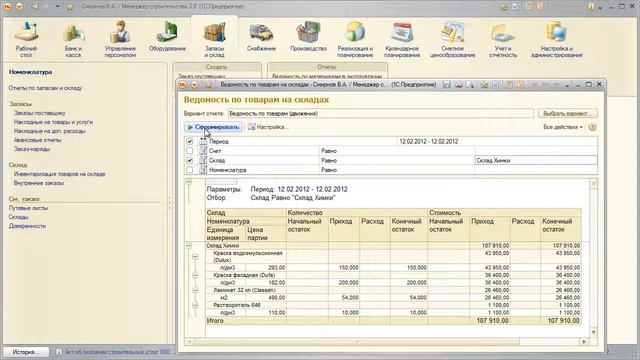Open Накладные на товары и услуги
Viewport: 640px width, 360px height.
[53, 122]
